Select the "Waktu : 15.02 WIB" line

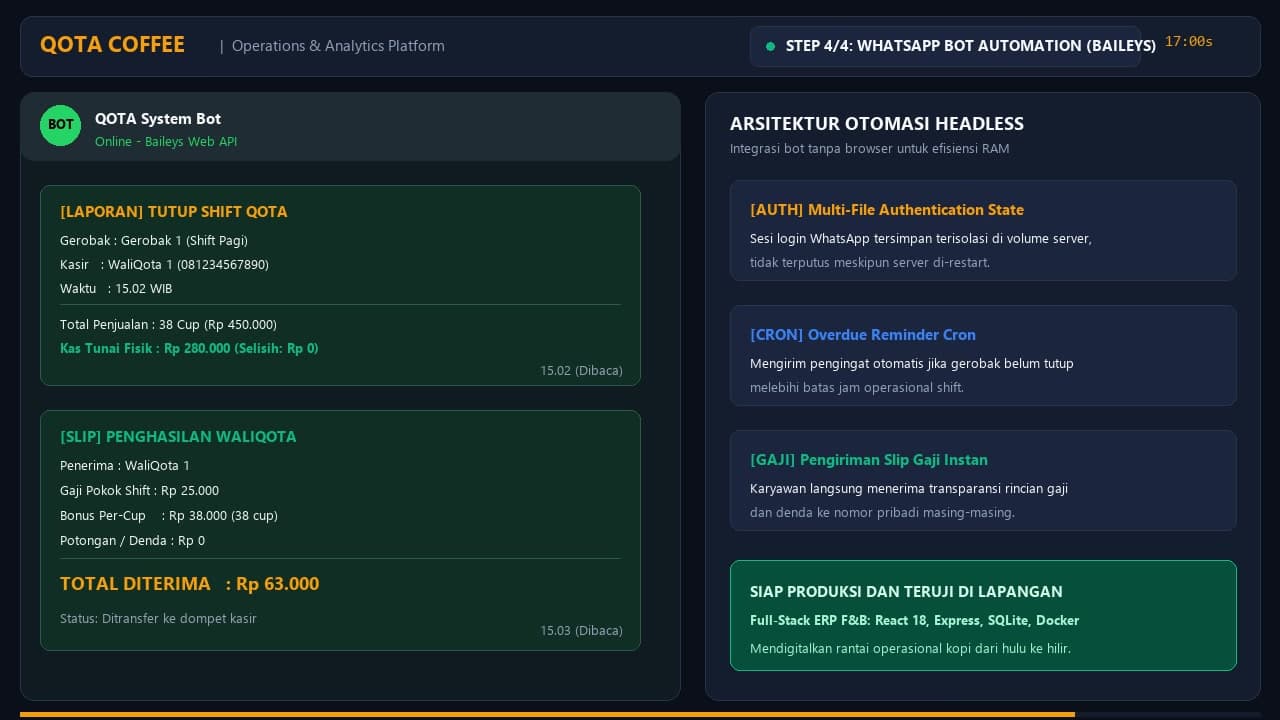pyautogui.click(x=116, y=289)
